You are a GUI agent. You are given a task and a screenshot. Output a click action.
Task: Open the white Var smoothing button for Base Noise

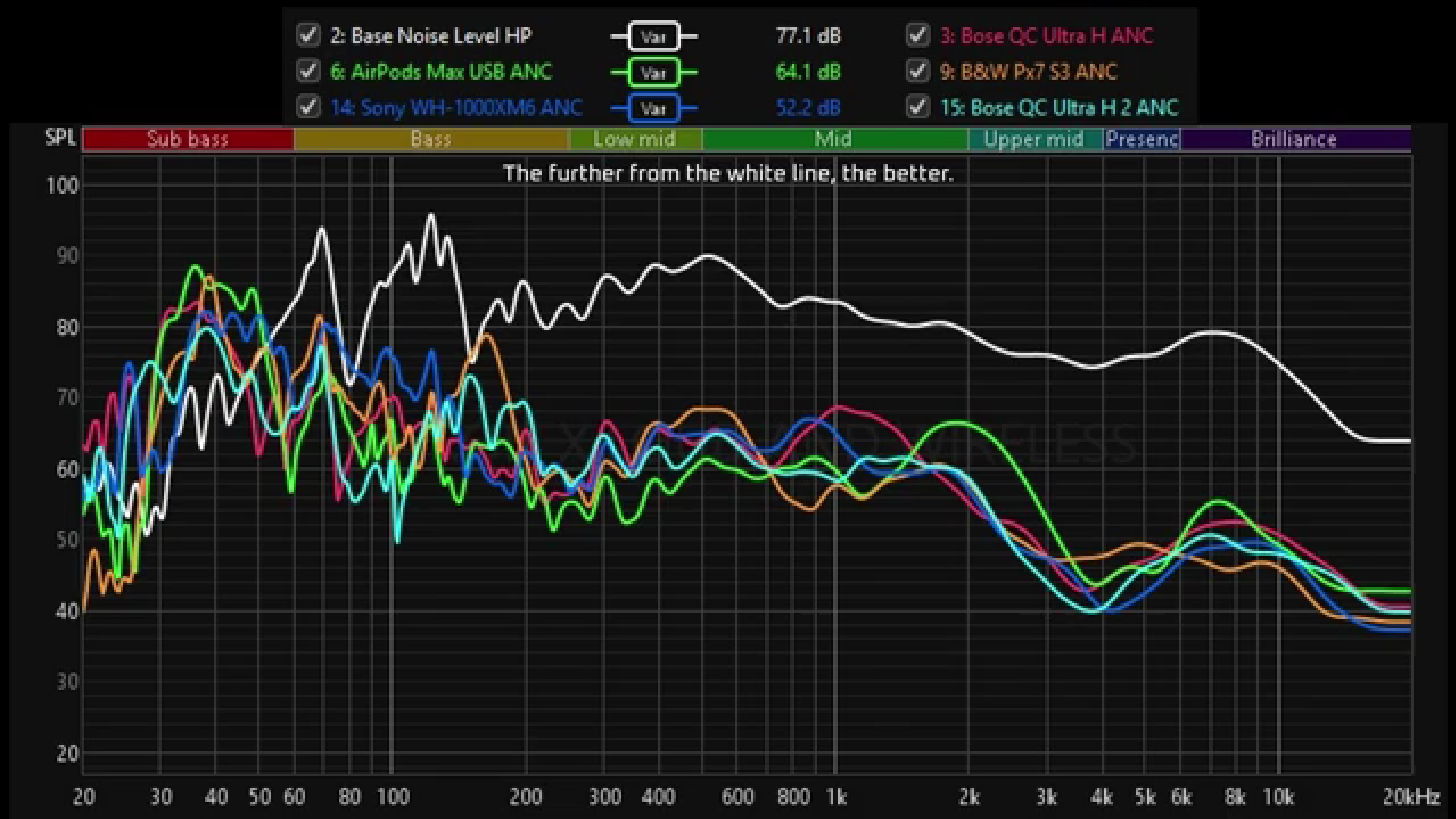653,36
